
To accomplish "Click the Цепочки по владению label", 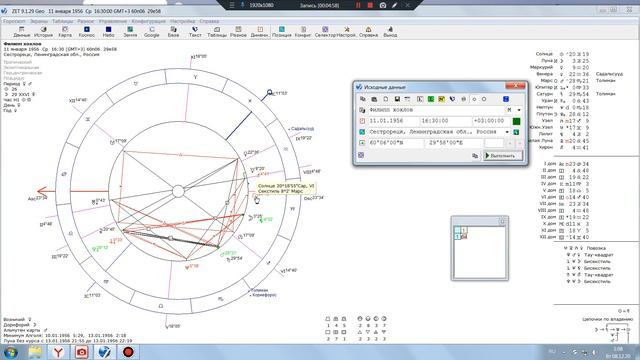I will coord(608,319).
